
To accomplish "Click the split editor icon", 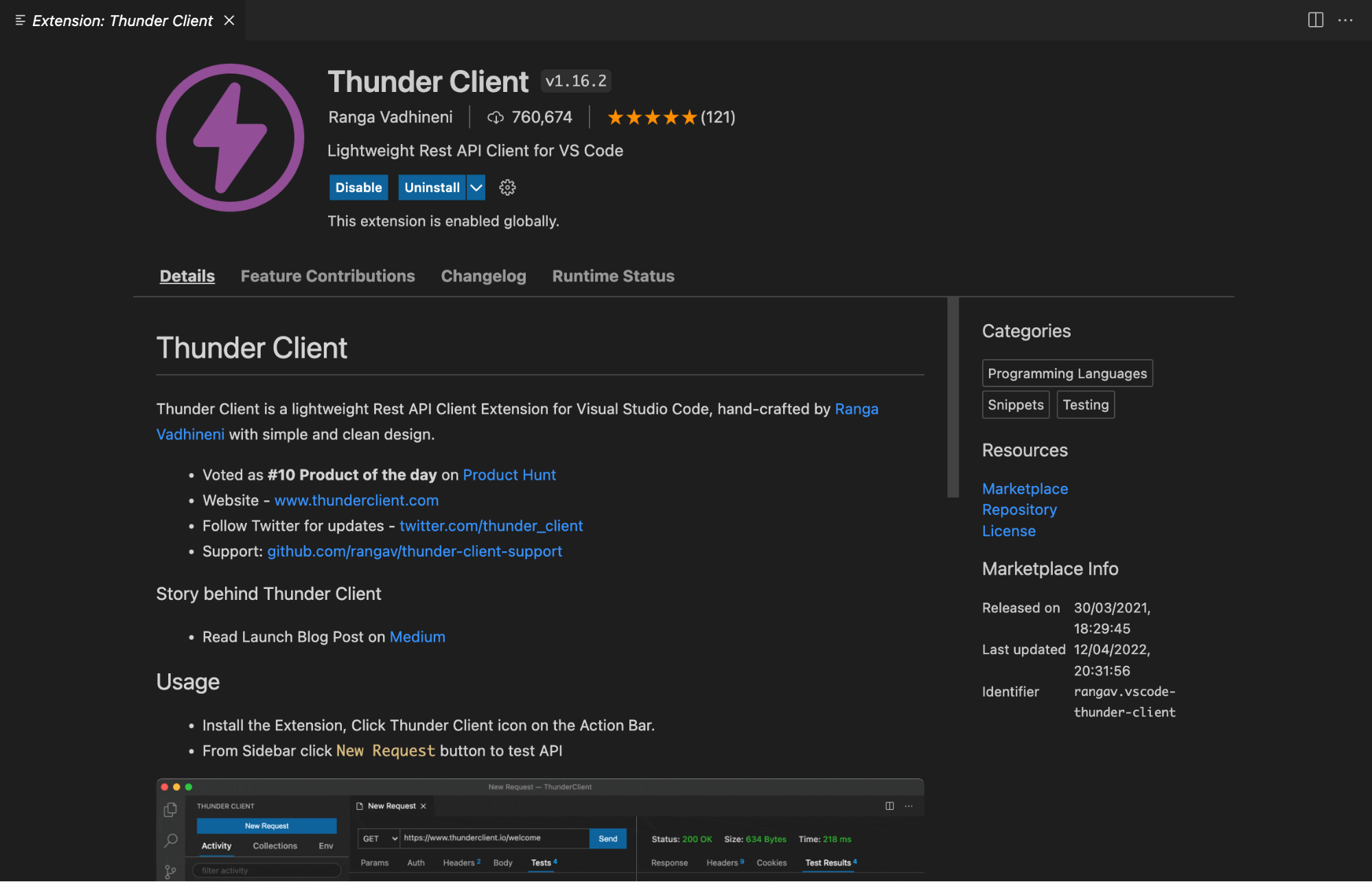I will tap(1315, 20).
